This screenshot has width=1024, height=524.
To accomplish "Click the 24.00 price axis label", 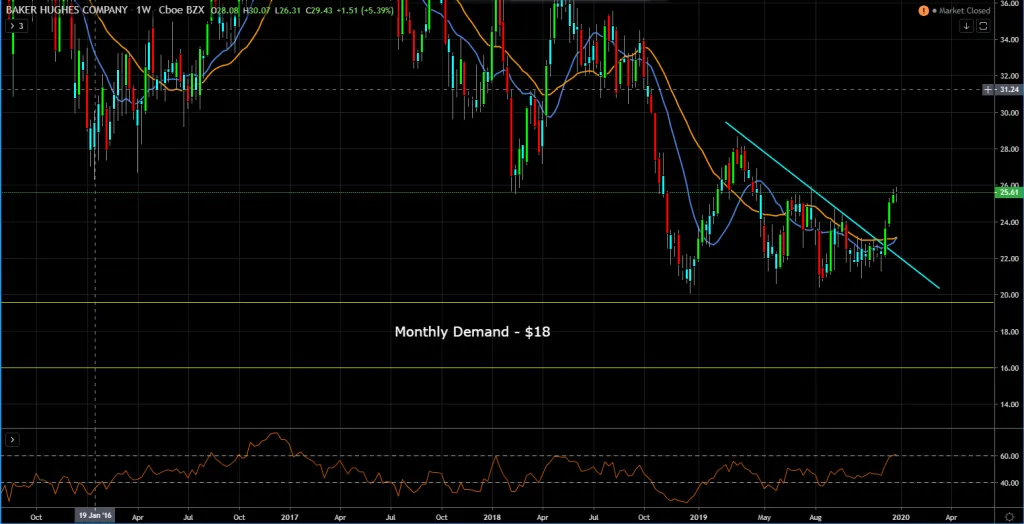I will click(1010, 222).
